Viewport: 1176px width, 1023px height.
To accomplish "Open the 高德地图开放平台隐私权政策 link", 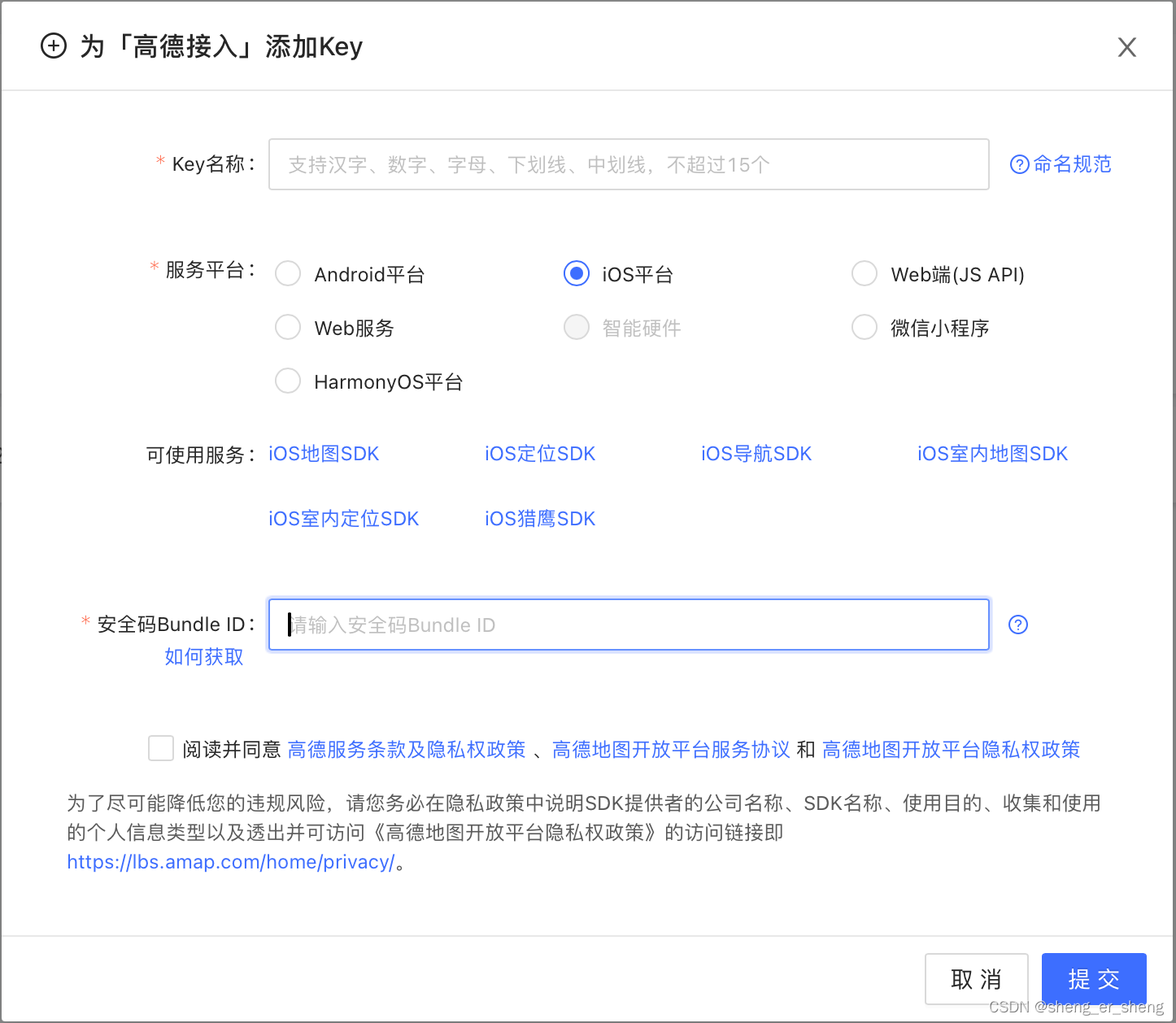I will point(951,750).
